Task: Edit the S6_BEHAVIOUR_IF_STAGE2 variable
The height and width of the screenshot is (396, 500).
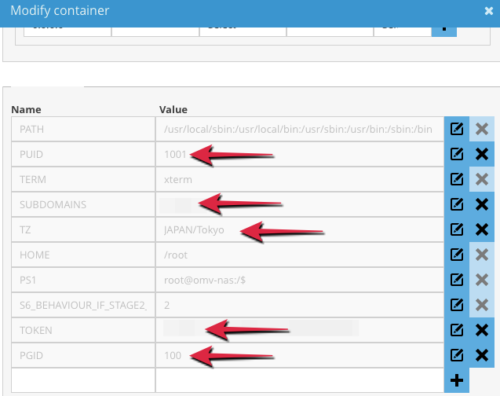Action: (457, 305)
